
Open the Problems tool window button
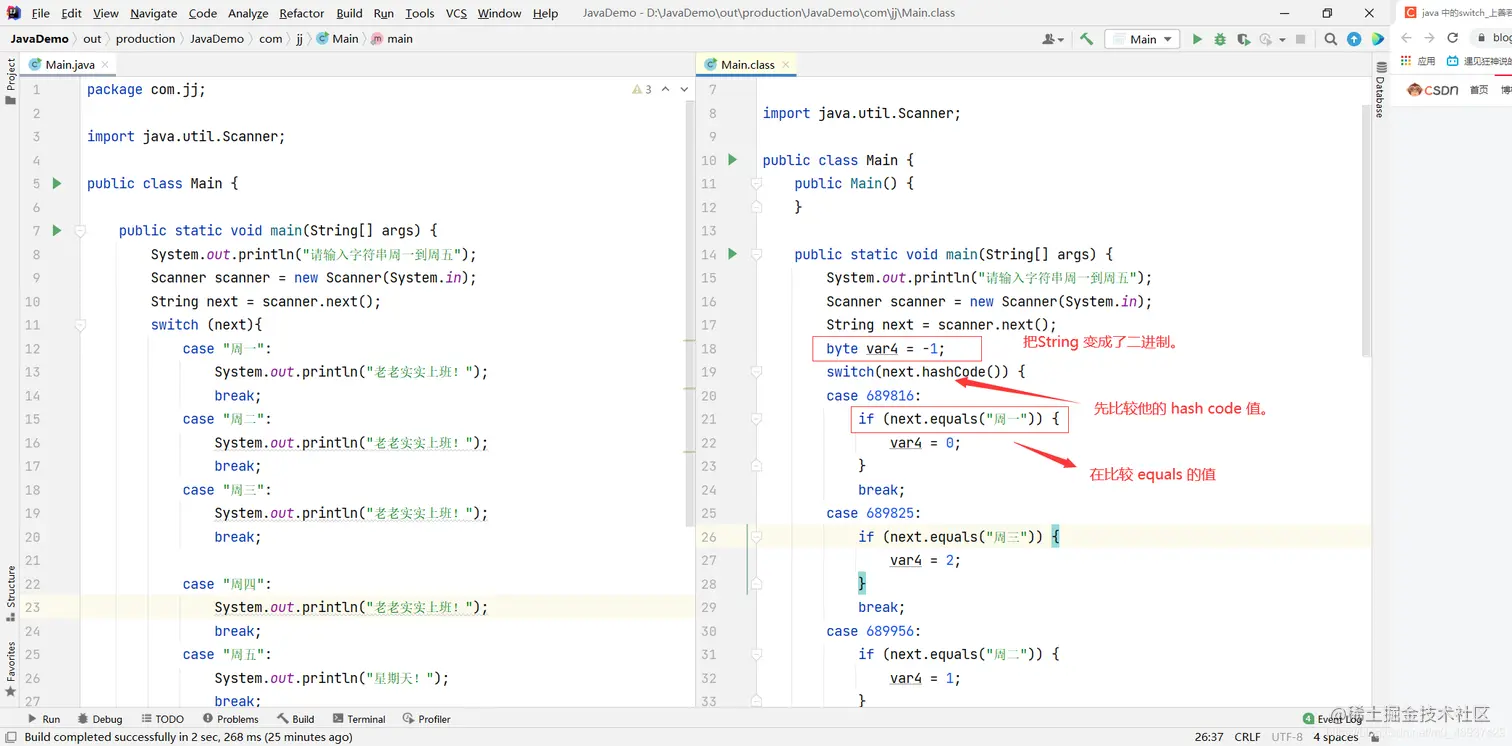point(230,719)
